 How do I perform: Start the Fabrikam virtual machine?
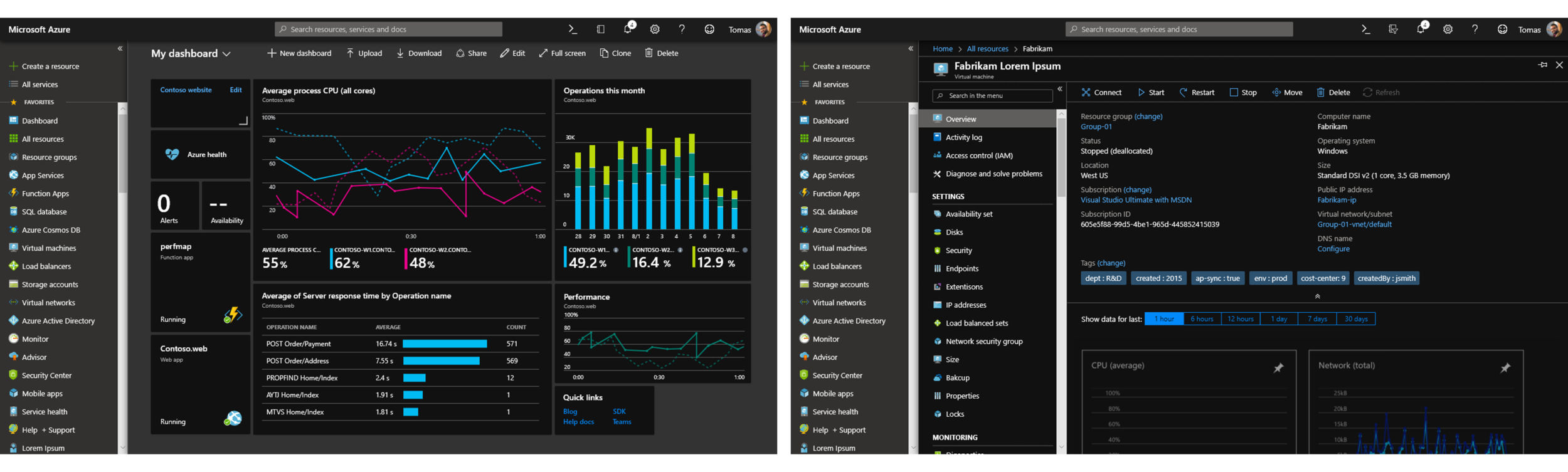[1151, 92]
